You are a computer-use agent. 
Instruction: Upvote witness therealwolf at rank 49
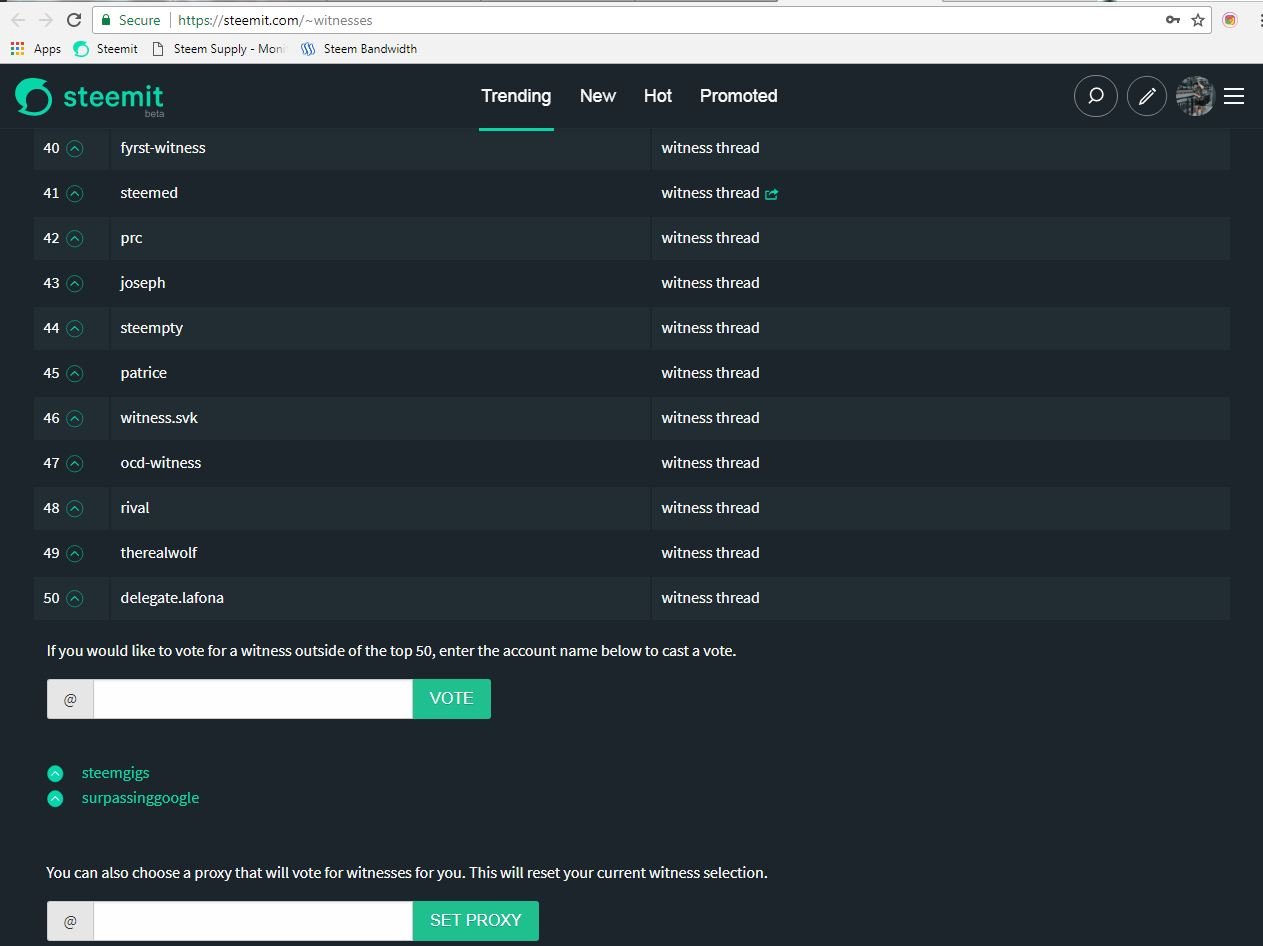[x=74, y=553]
